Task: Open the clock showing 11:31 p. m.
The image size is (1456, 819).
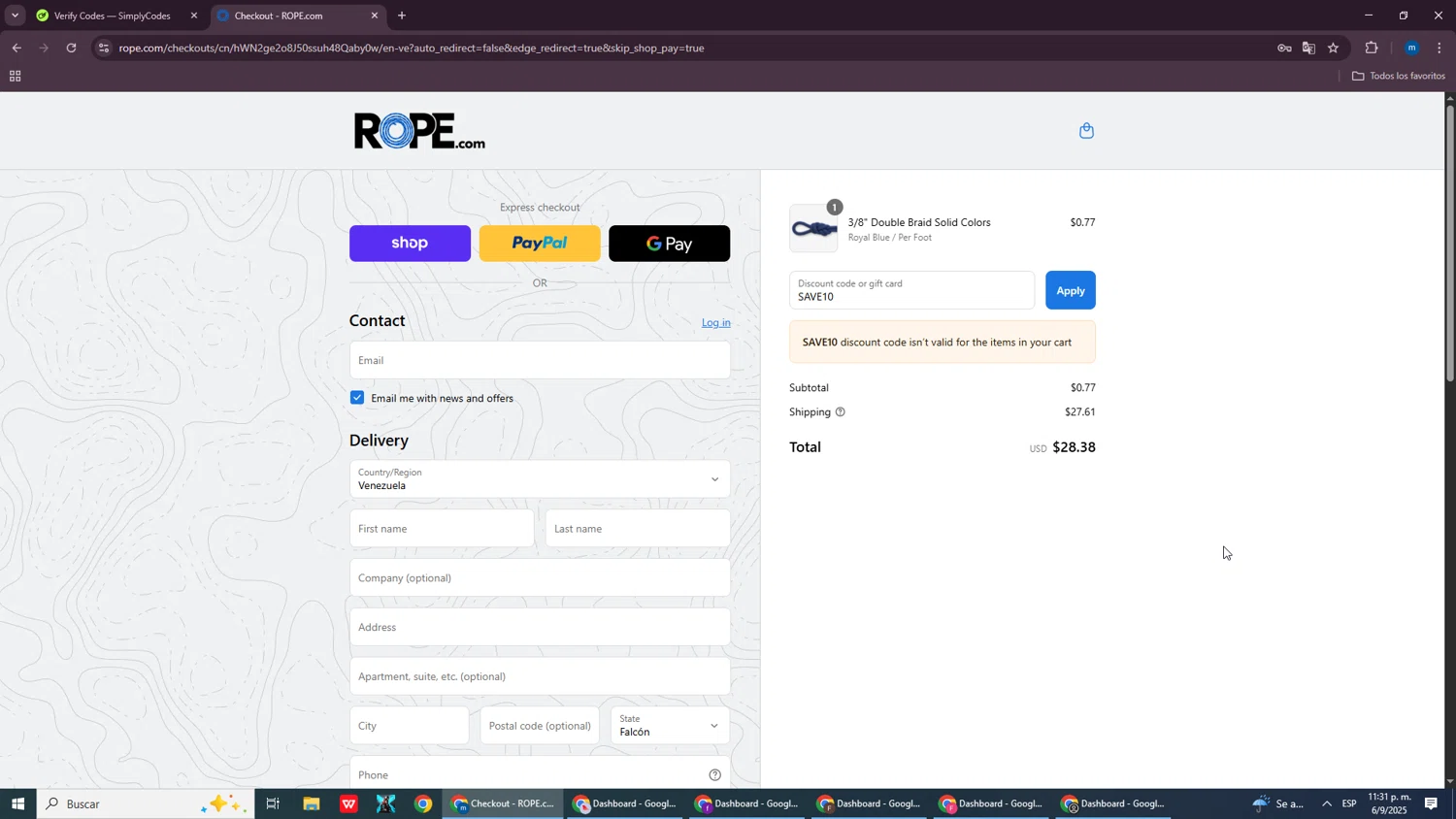Action: click(1389, 803)
